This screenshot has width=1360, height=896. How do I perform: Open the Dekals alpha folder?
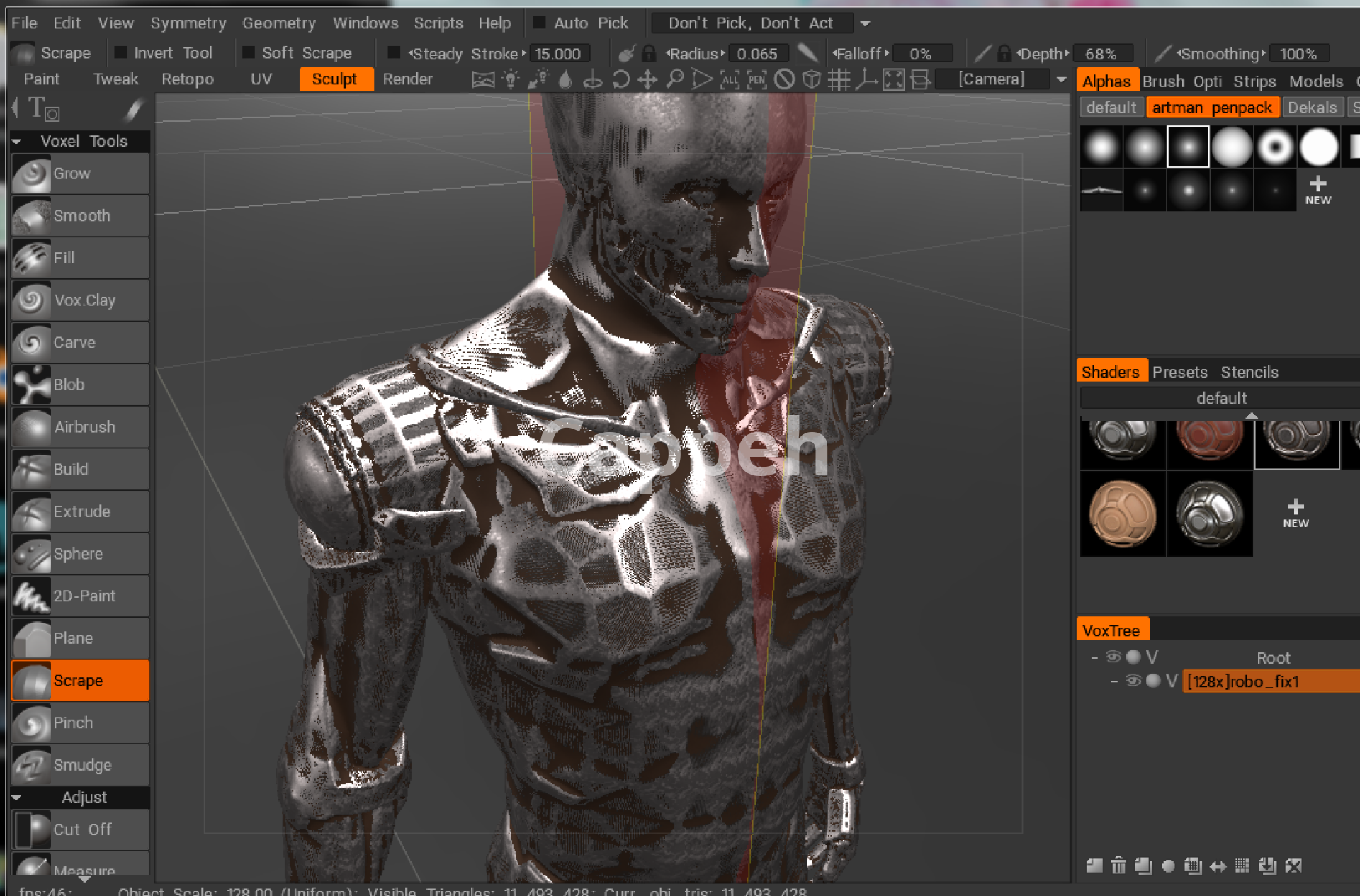(1311, 108)
